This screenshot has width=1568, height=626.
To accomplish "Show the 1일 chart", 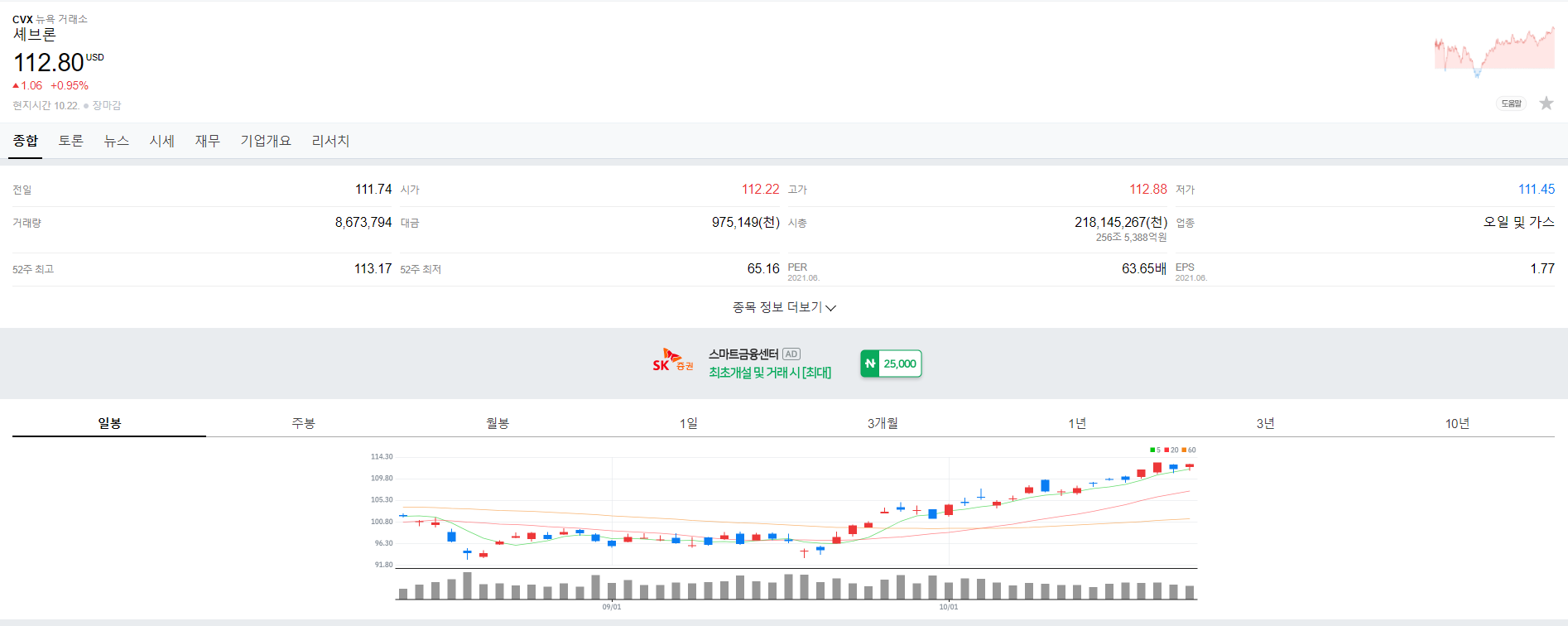I will [x=689, y=423].
